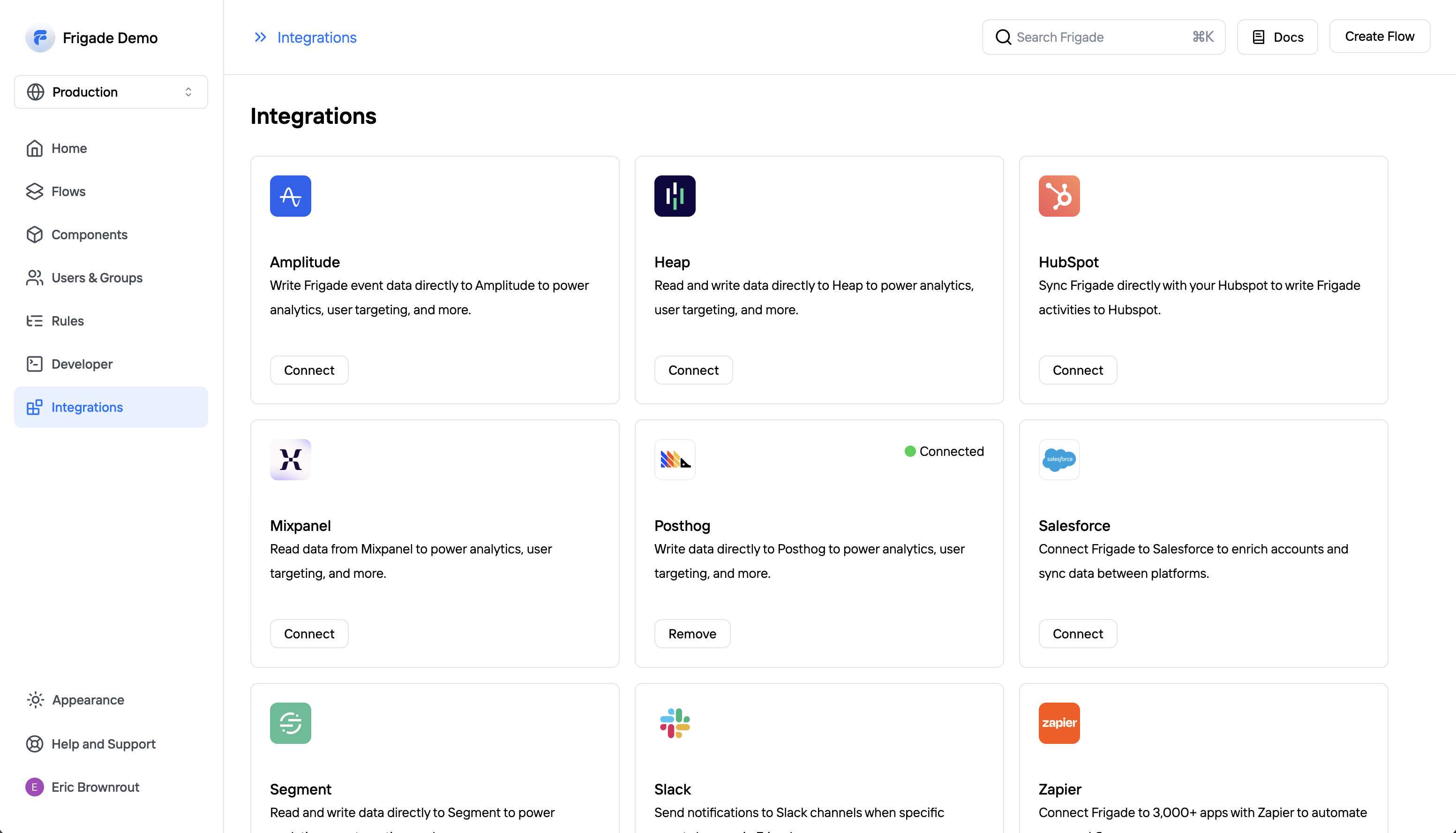Open the Eric Brownrout account menu
The image size is (1456, 833).
[83, 787]
